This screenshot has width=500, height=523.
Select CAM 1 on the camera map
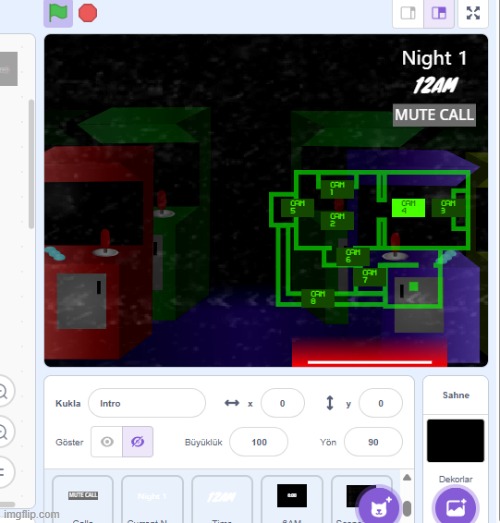click(x=337, y=189)
